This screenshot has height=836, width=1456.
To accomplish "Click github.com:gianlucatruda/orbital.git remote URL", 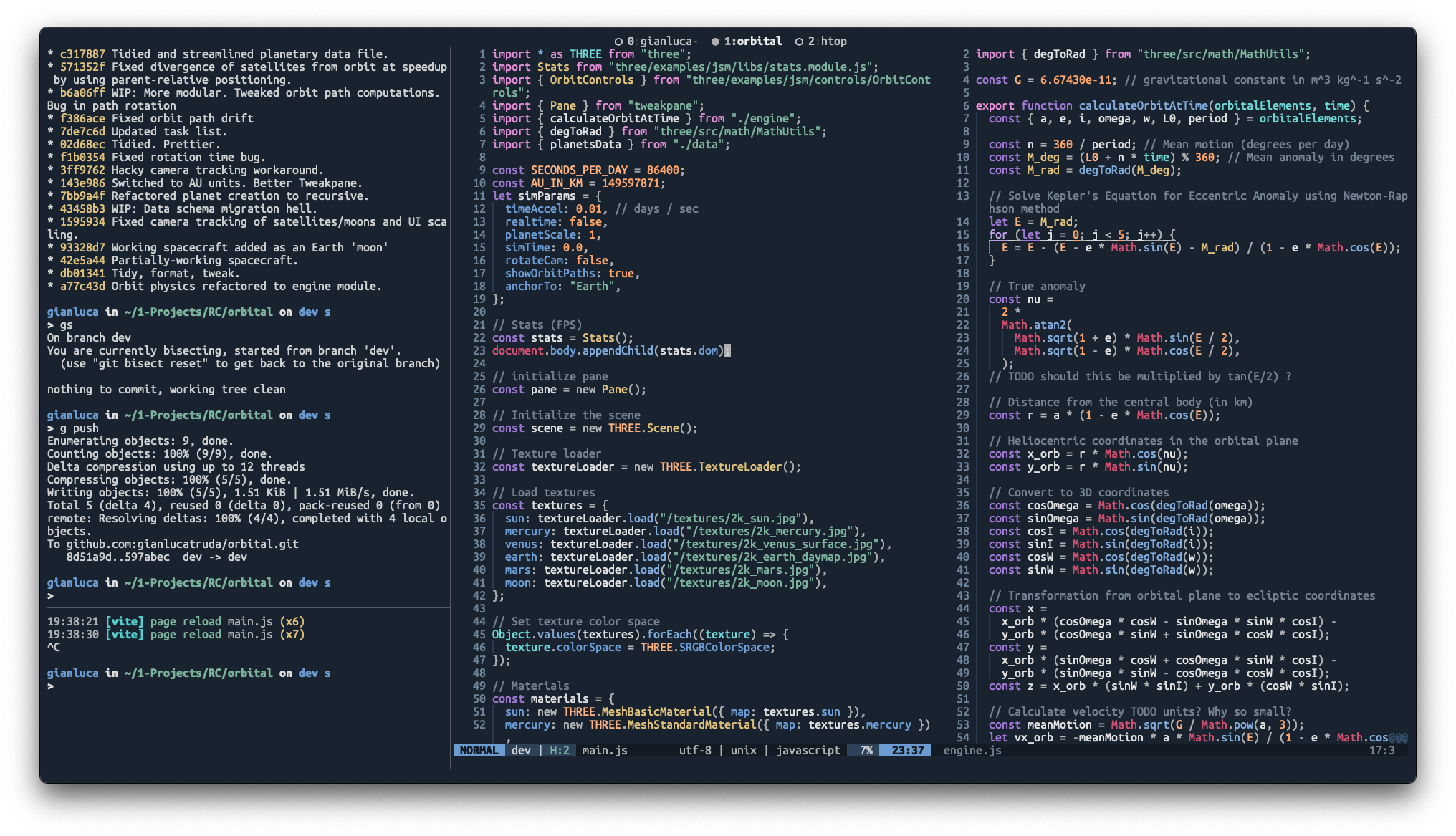I will [x=183, y=544].
